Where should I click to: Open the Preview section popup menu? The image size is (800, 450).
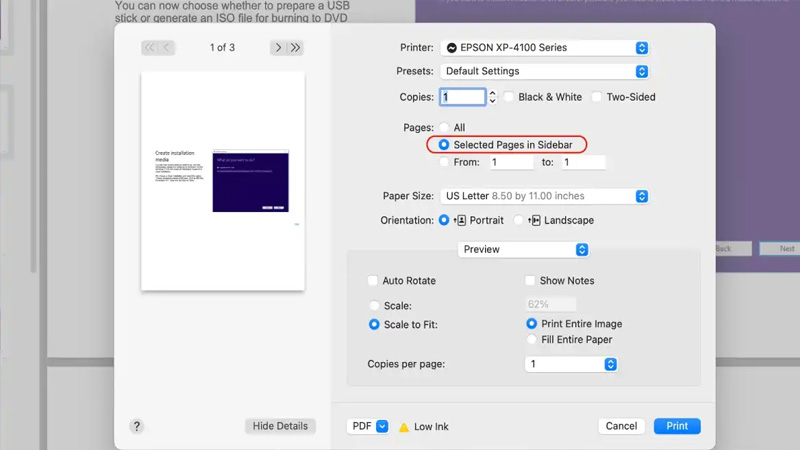tap(523, 250)
